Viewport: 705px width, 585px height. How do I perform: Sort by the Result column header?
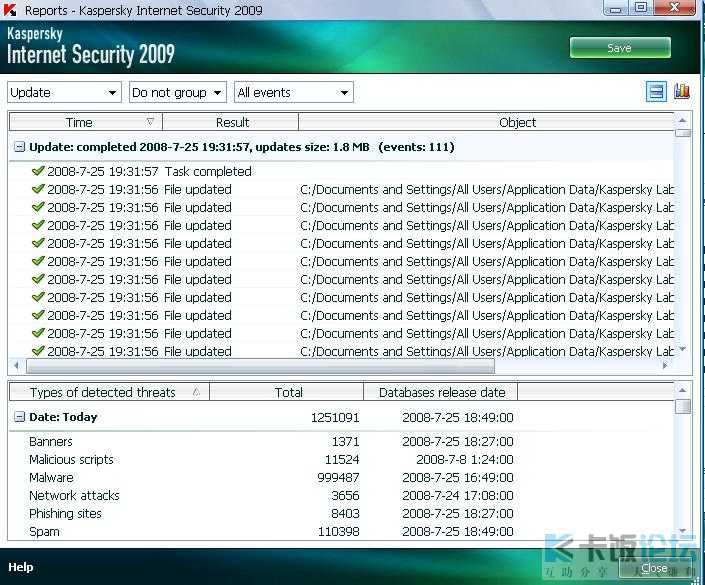[x=231, y=122]
